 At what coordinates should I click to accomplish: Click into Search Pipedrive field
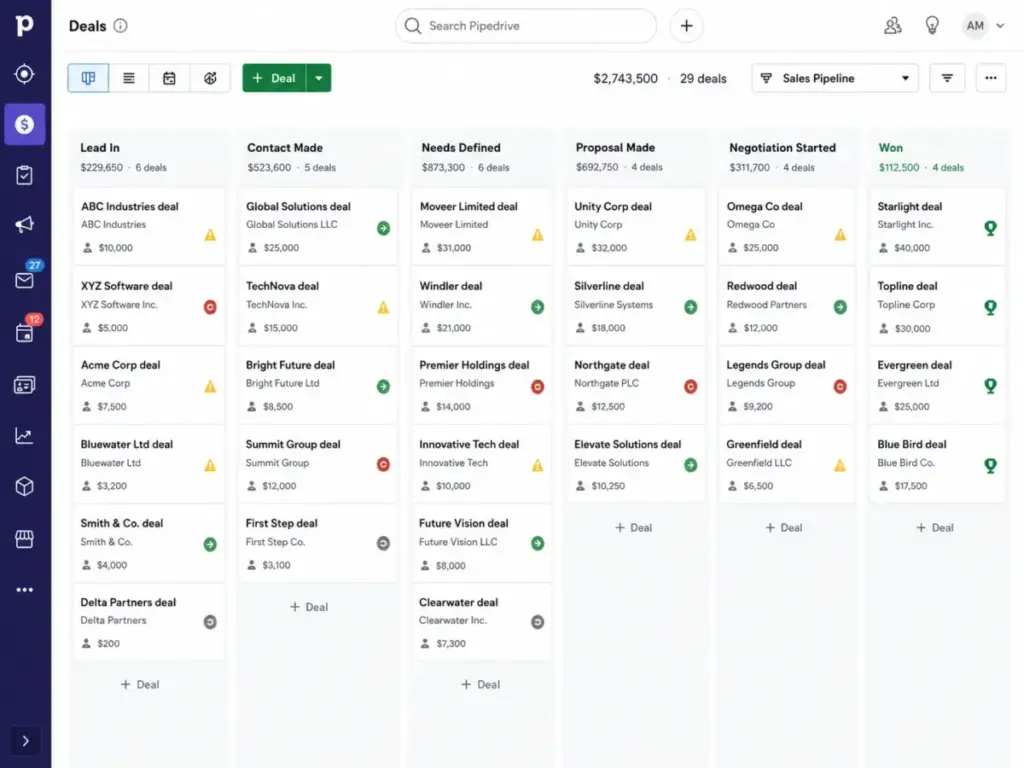click(526, 26)
